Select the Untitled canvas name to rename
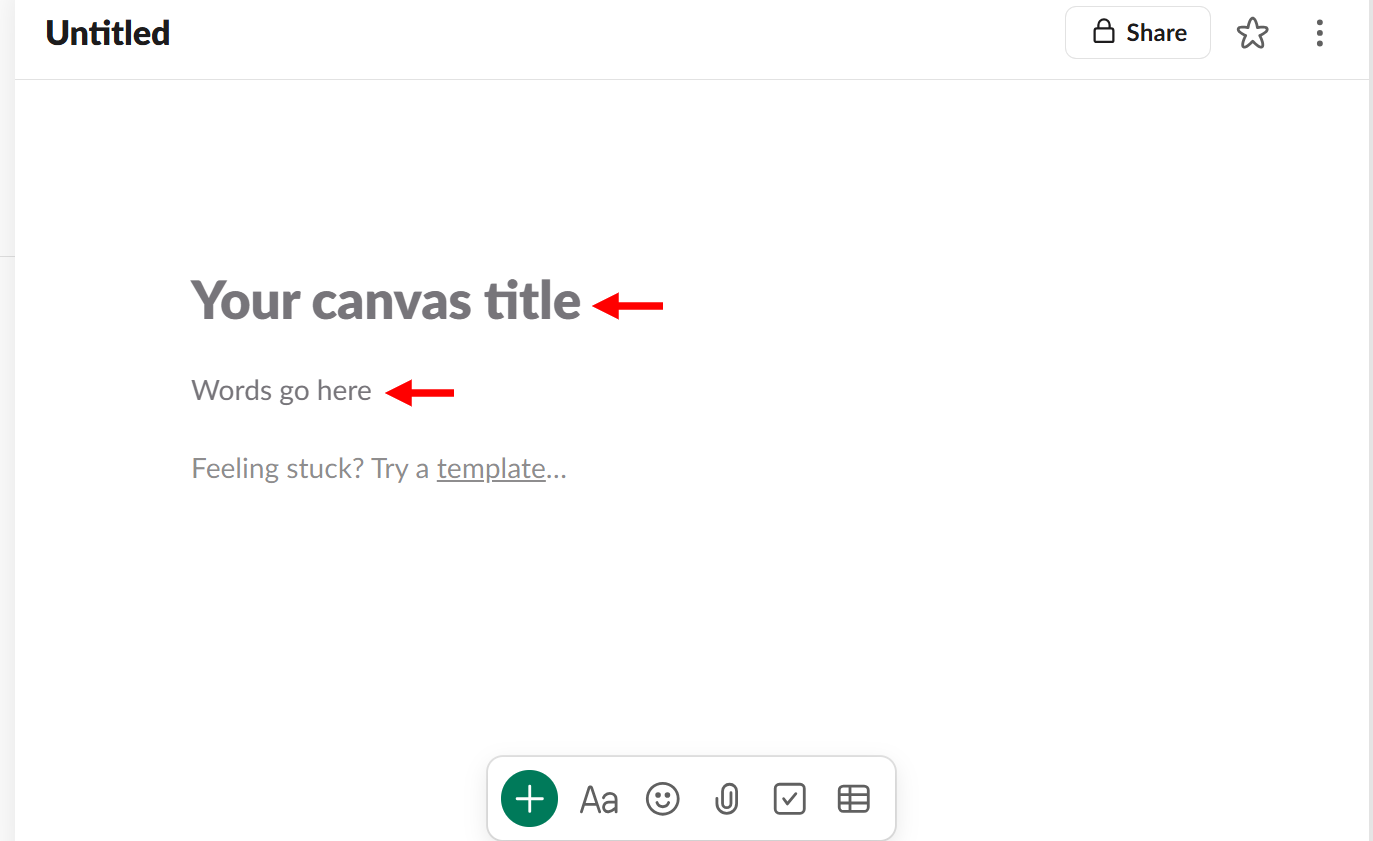Image resolution: width=1373 pixels, height=841 pixels. pos(107,32)
